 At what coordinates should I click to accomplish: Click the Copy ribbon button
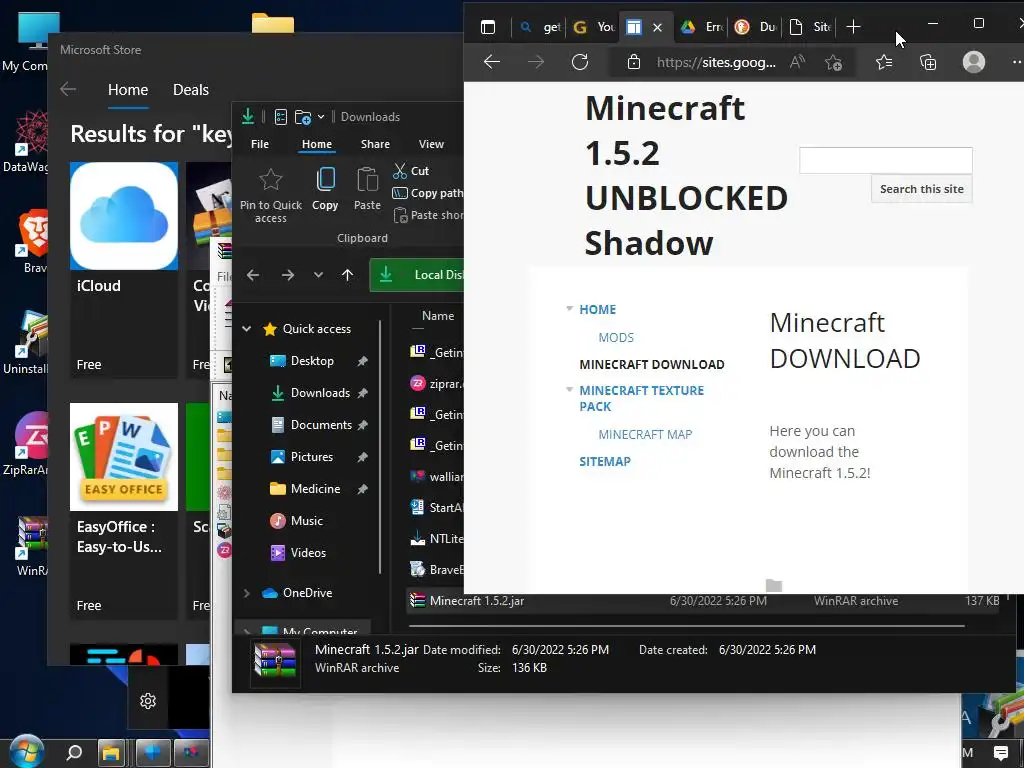click(x=325, y=189)
